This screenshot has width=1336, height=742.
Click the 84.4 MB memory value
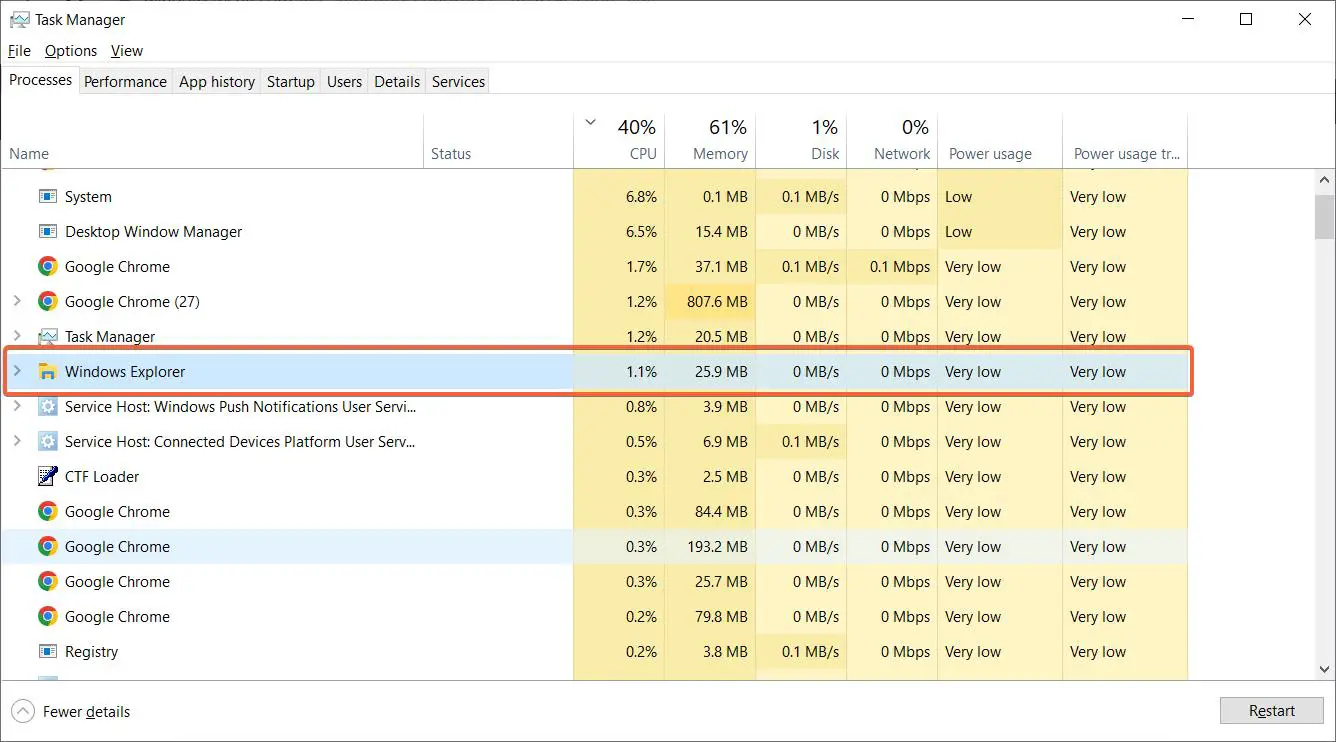coord(721,512)
